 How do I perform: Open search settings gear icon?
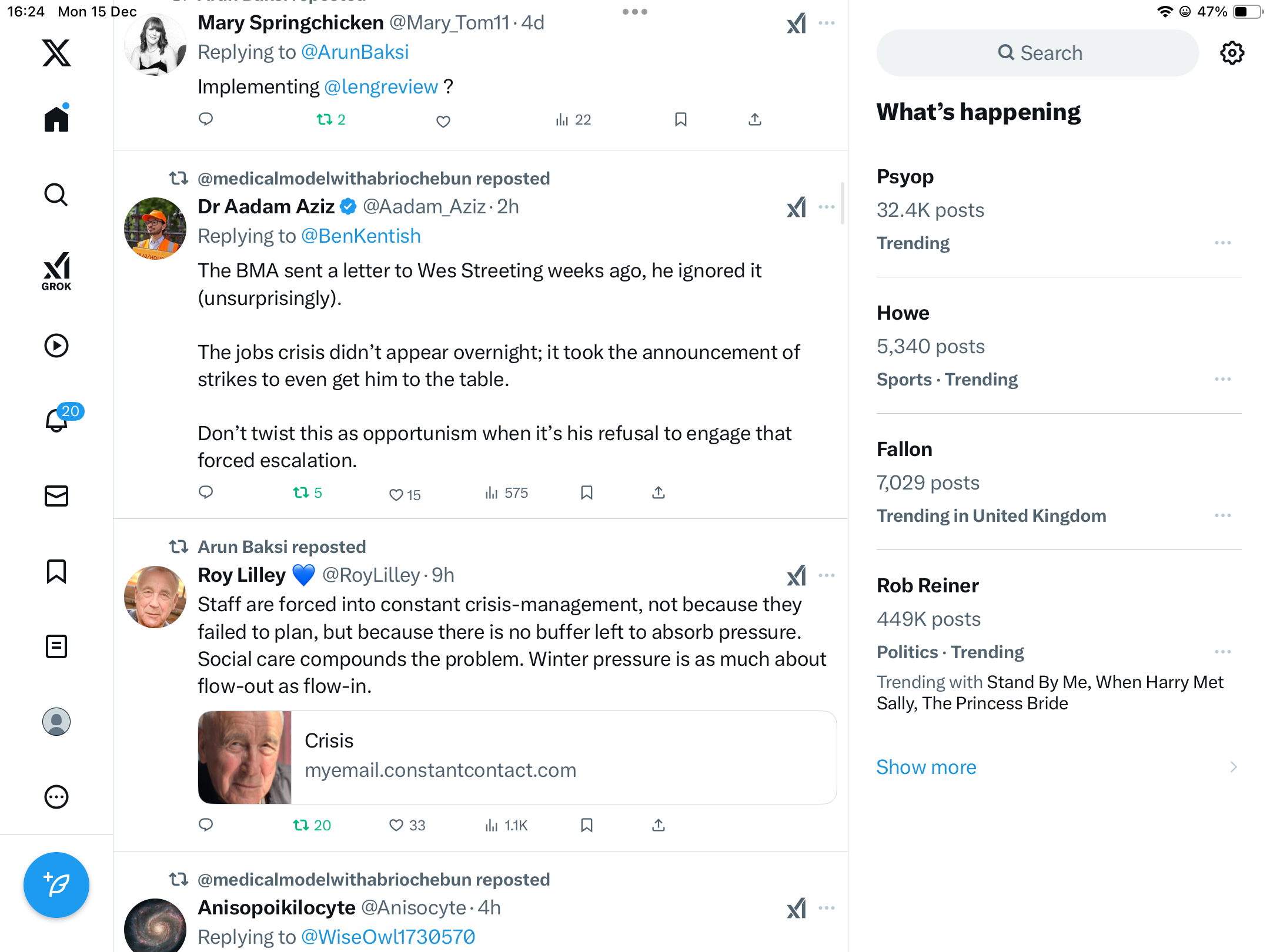tap(1232, 53)
